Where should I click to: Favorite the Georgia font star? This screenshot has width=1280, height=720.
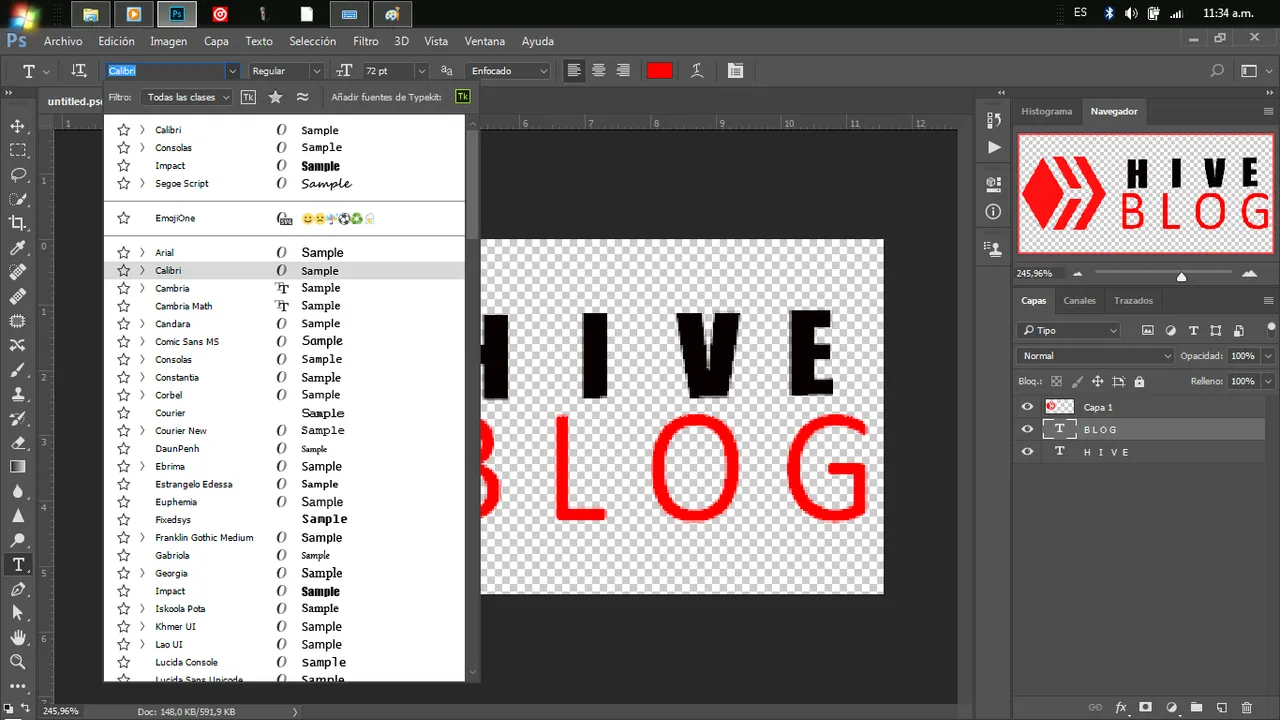click(x=124, y=573)
